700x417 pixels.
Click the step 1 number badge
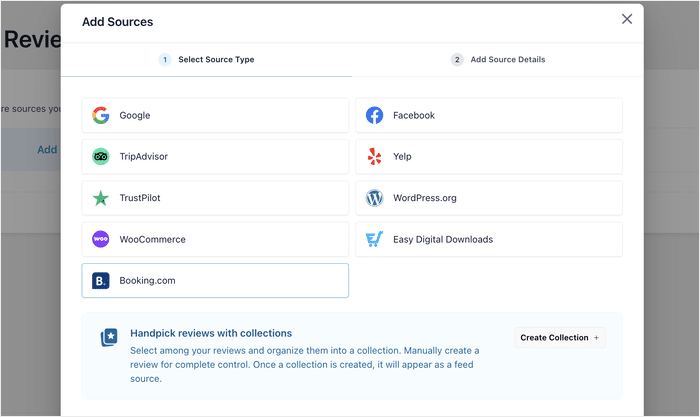[x=165, y=59]
